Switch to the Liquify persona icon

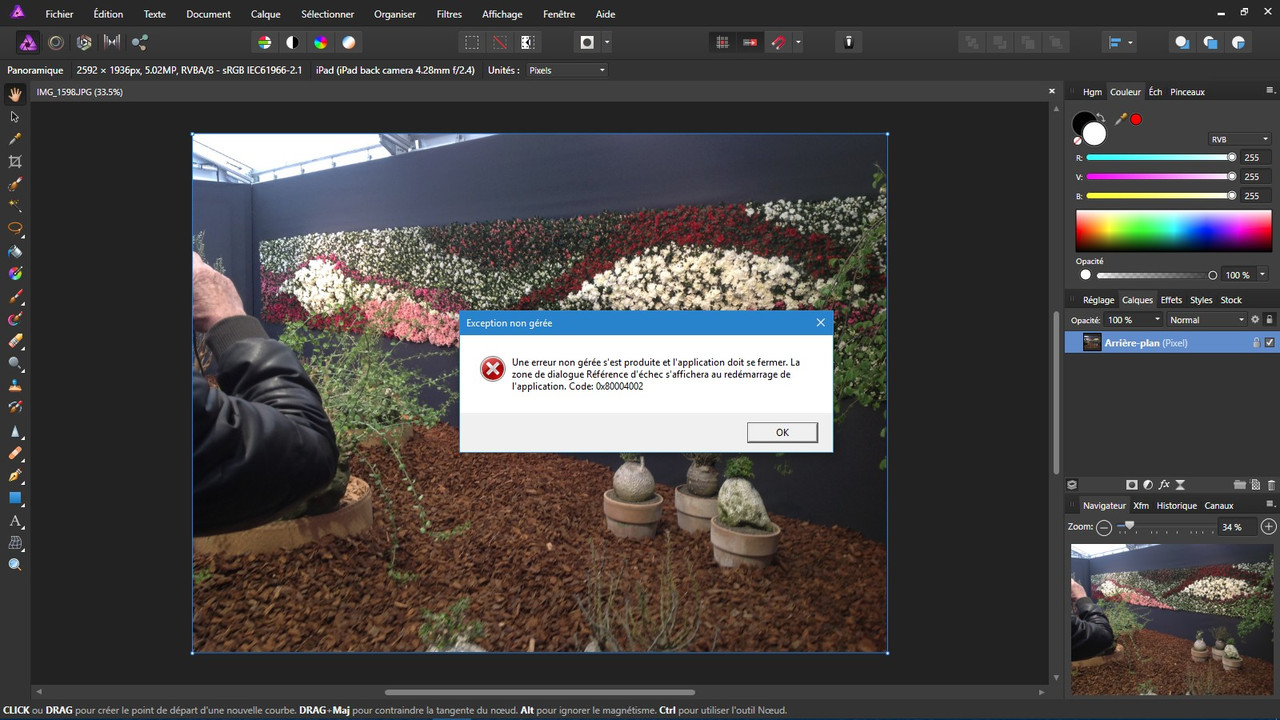(56, 42)
